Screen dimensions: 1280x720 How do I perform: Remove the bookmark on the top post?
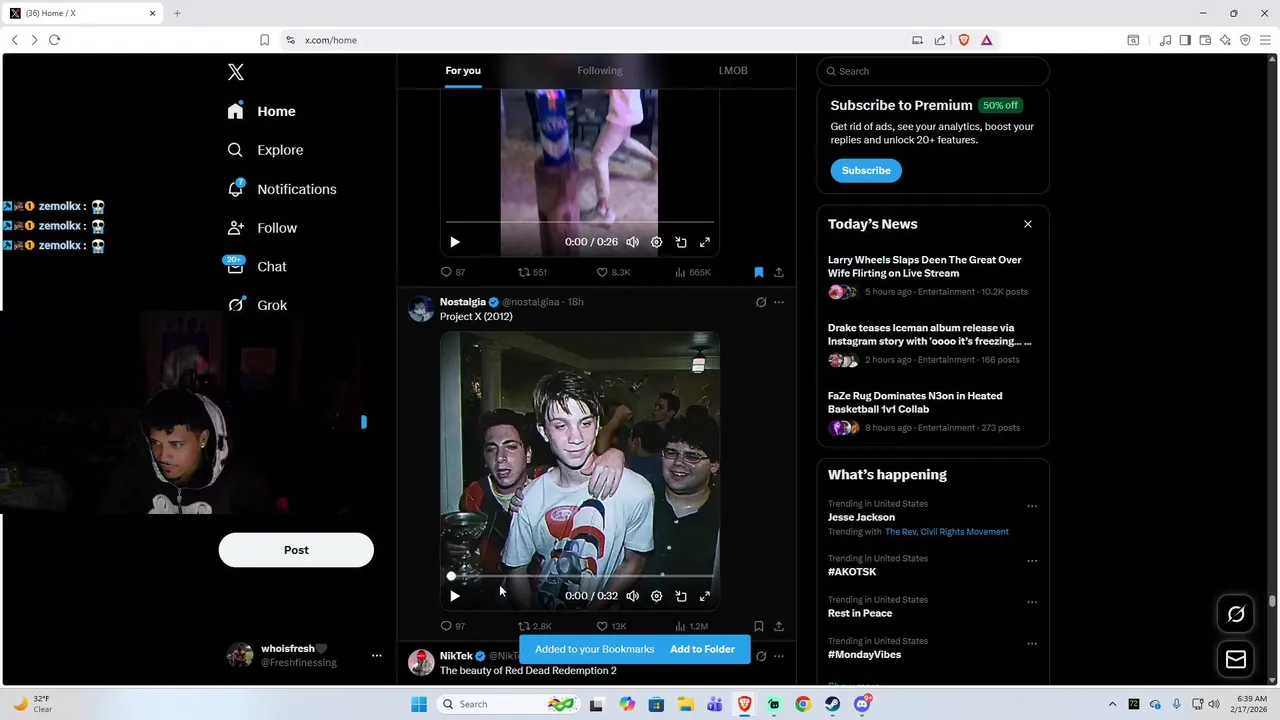coord(759,272)
